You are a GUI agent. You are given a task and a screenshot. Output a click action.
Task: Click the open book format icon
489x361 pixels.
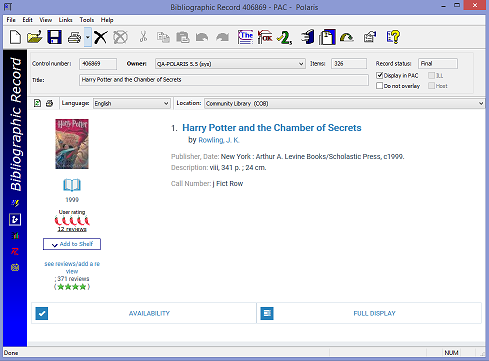[x=72, y=185]
